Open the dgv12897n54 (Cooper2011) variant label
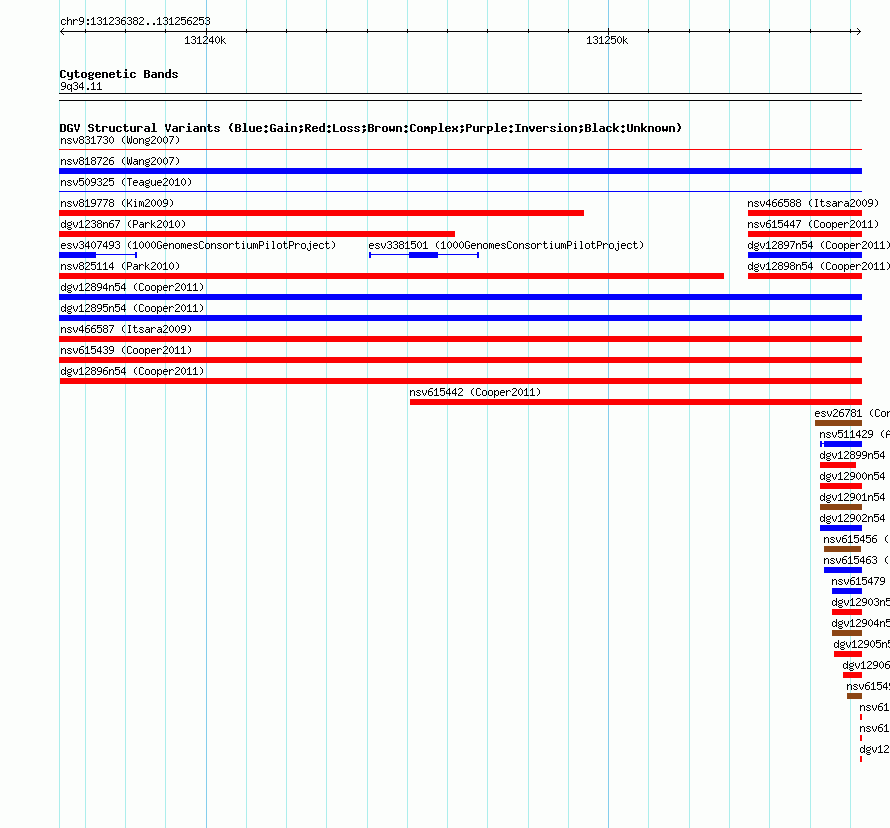The height and width of the screenshot is (828, 890). 818,245
